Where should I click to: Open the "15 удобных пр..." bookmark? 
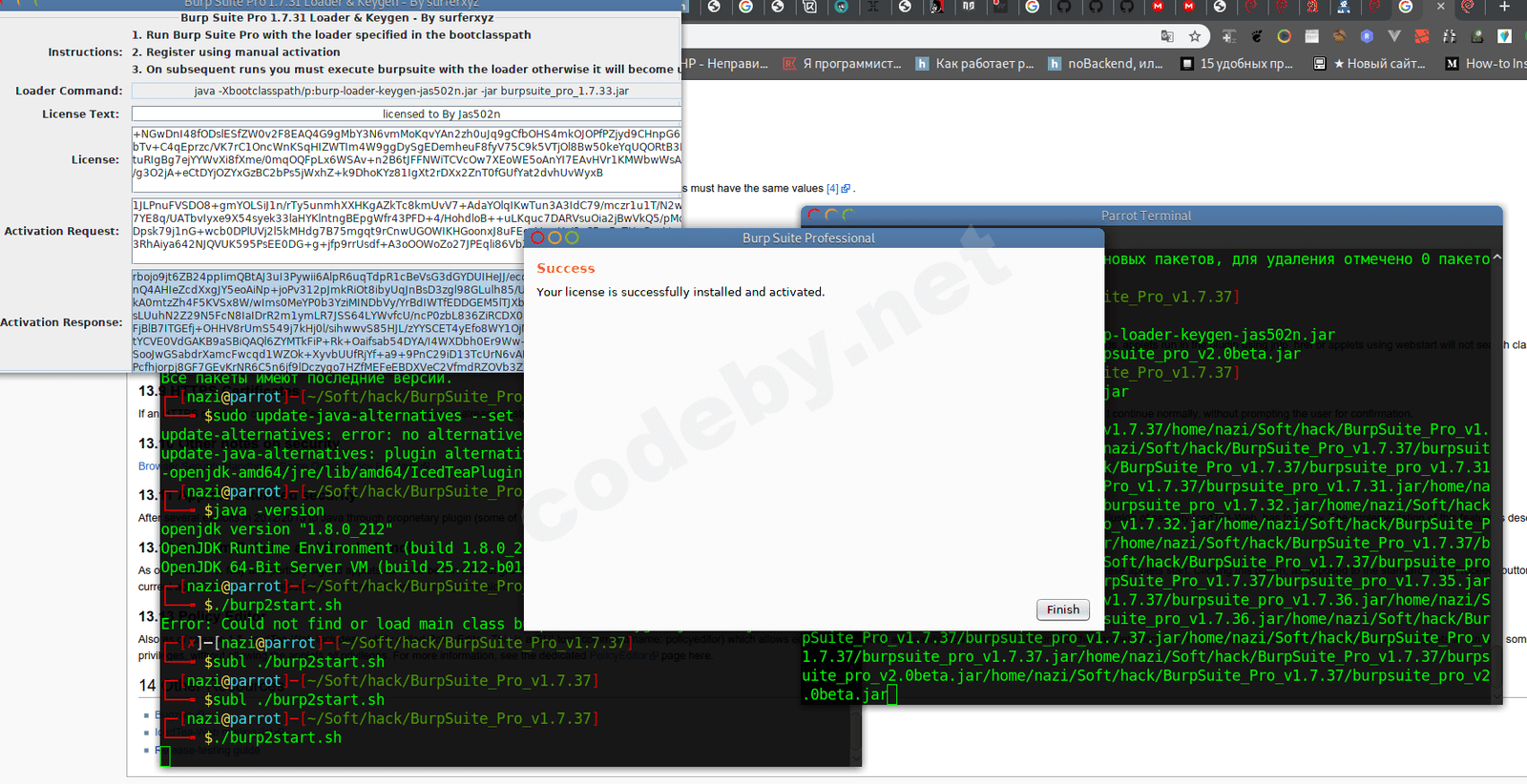pyautogui.click(x=1237, y=64)
